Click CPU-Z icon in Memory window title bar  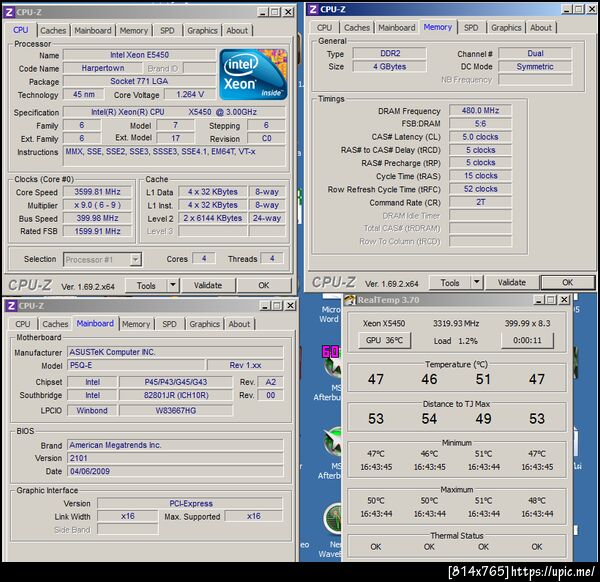point(313,9)
